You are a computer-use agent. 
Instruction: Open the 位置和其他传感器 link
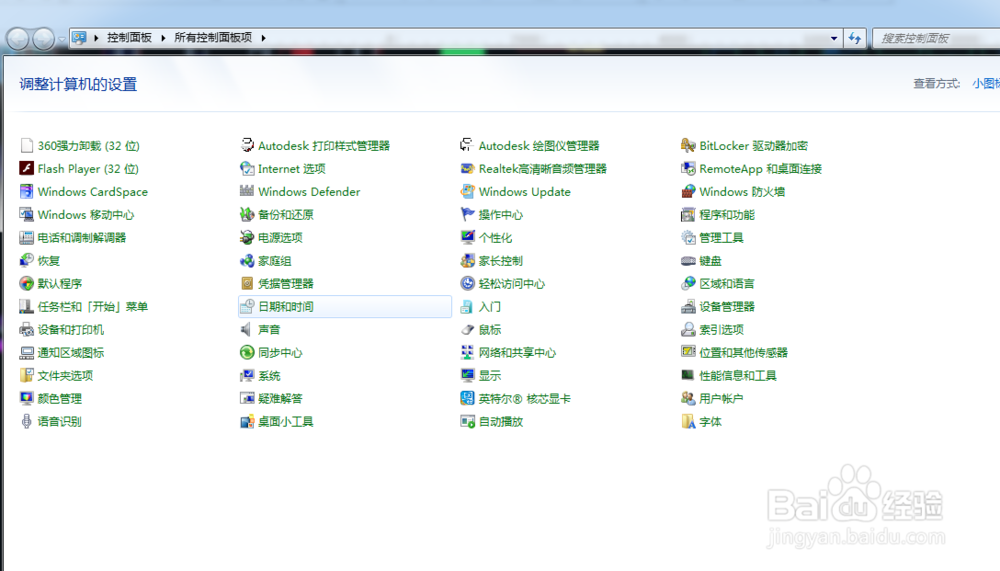(x=743, y=353)
